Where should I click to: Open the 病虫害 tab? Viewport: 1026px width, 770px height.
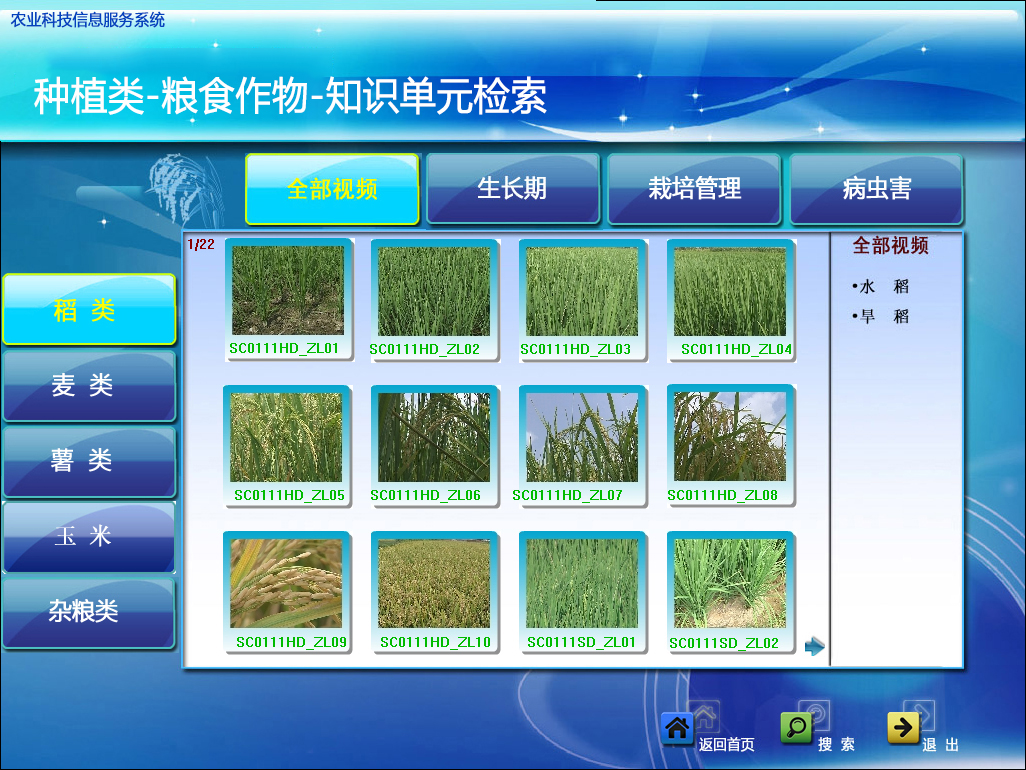[876, 189]
